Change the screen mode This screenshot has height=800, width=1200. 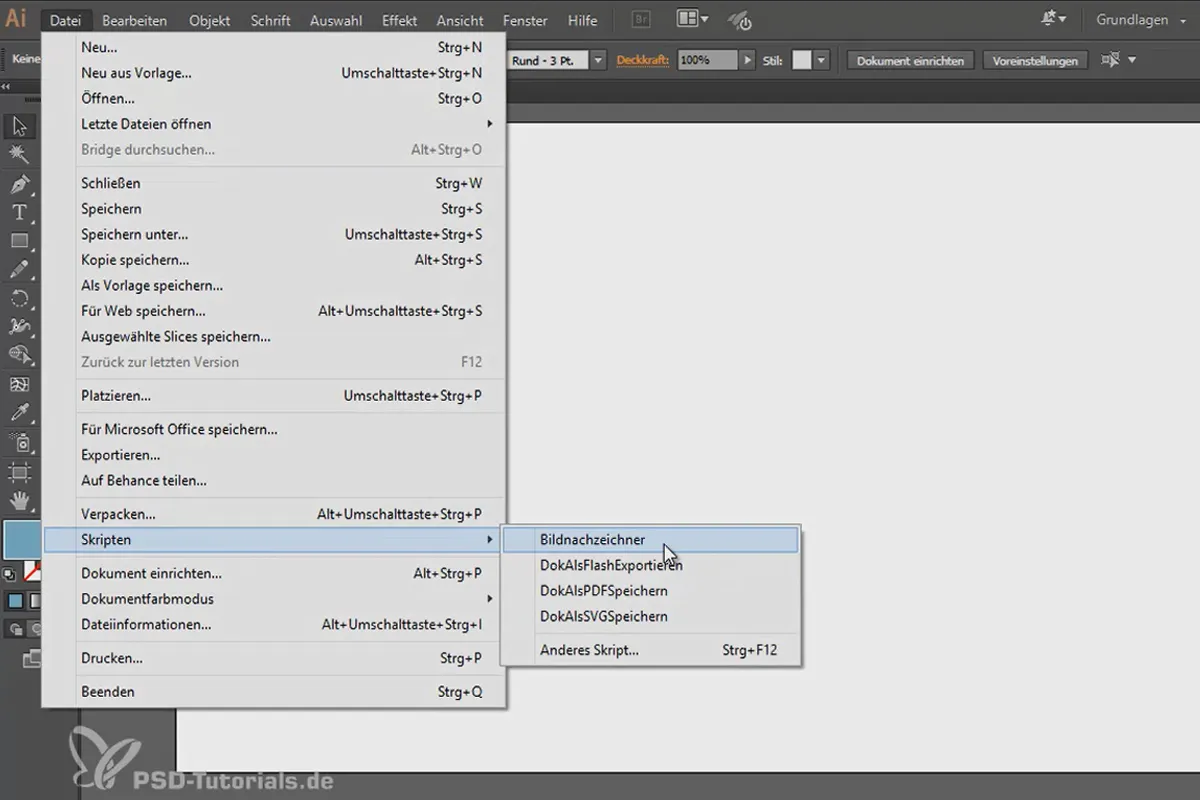pos(30,658)
